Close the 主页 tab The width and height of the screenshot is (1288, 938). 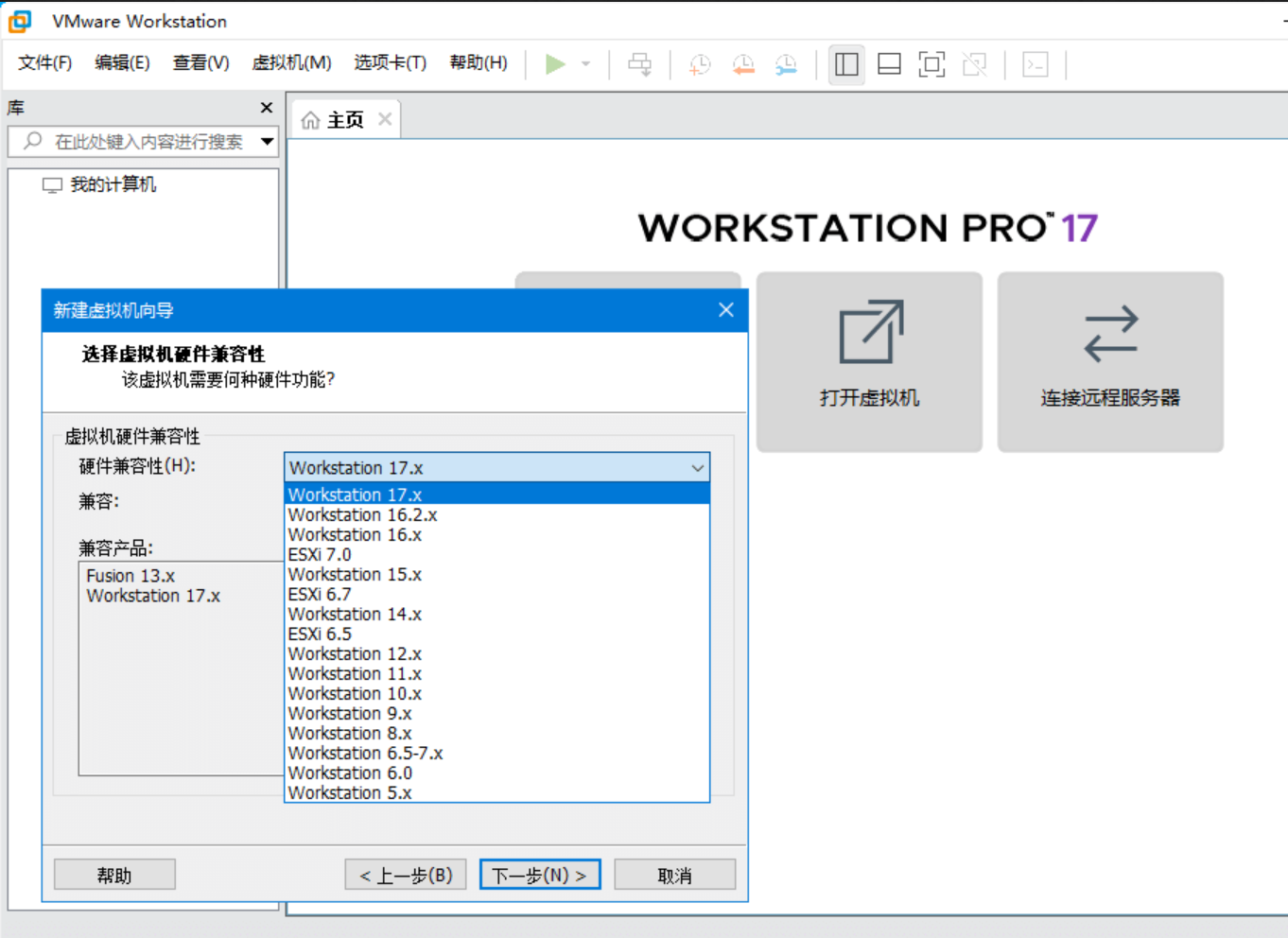385,119
